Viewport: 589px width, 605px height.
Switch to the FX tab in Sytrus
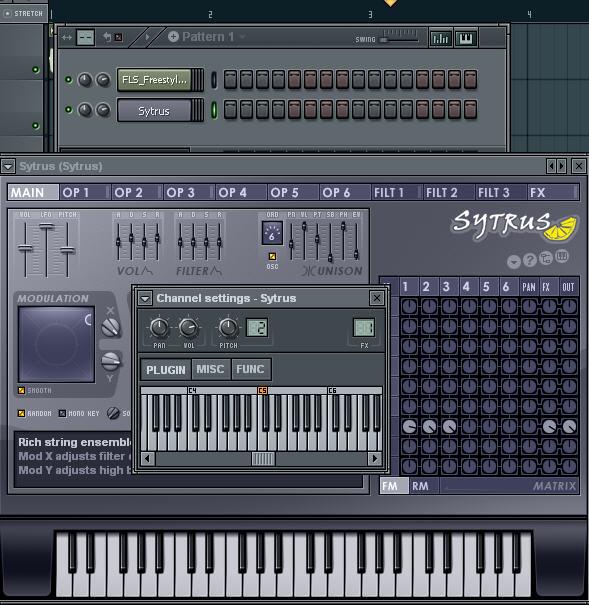click(x=553, y=193)
